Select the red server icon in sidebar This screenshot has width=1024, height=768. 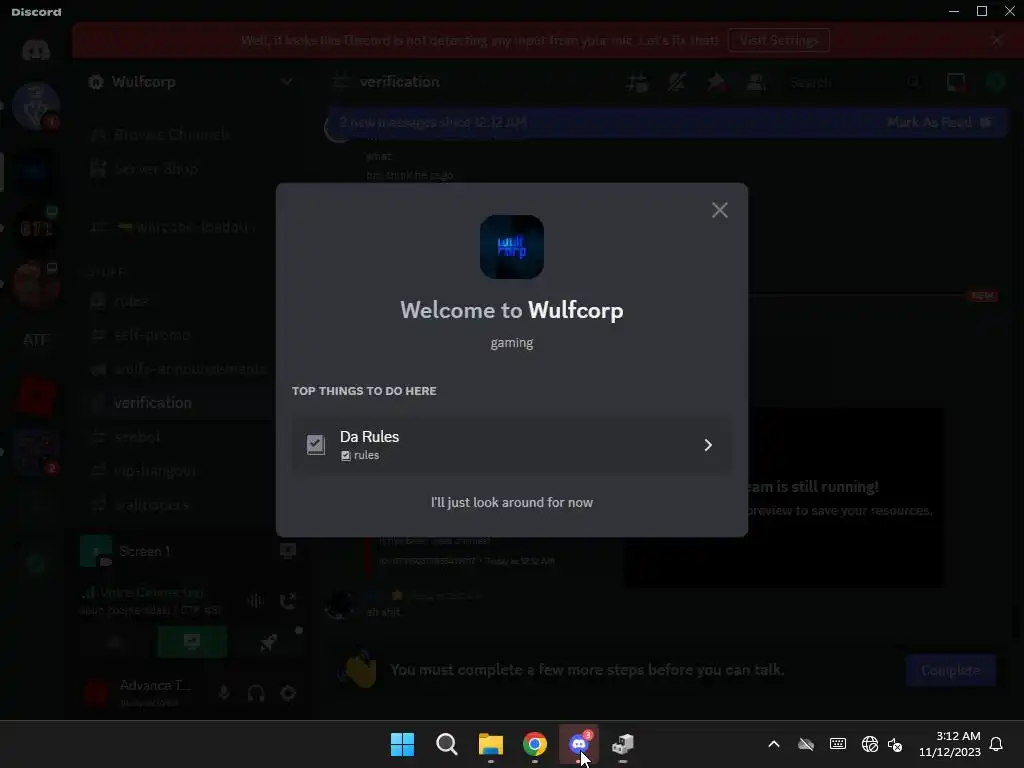[36, 396]
